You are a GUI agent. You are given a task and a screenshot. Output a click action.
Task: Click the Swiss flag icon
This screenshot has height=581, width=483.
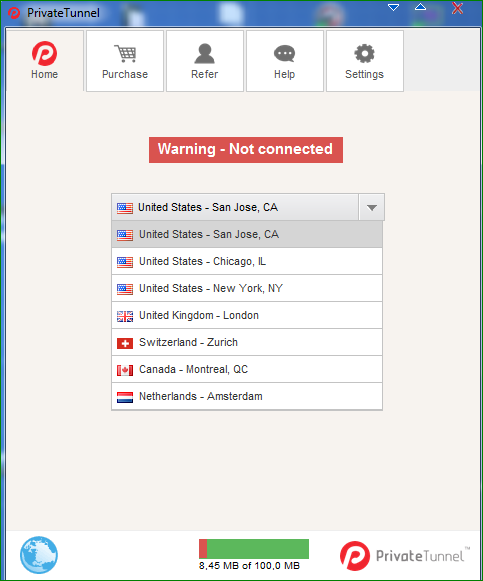(x=125, y=343)
